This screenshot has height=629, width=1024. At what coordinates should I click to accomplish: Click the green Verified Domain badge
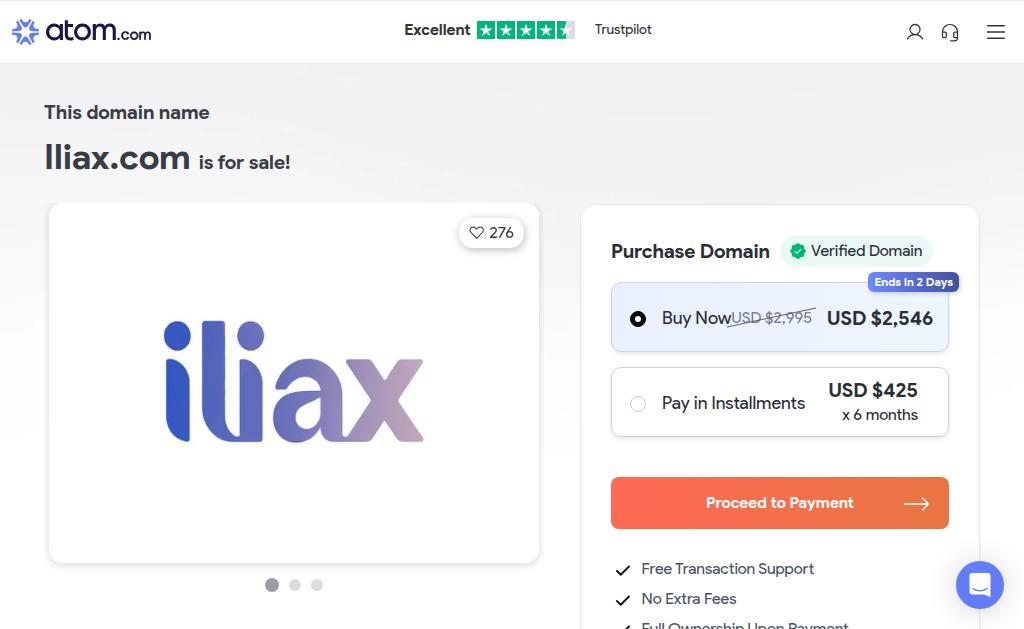[856, 251]
